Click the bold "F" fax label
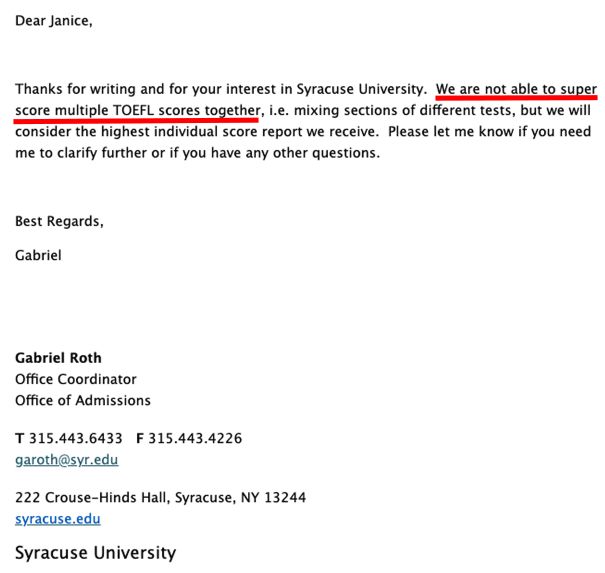 (x=139, y=438)
